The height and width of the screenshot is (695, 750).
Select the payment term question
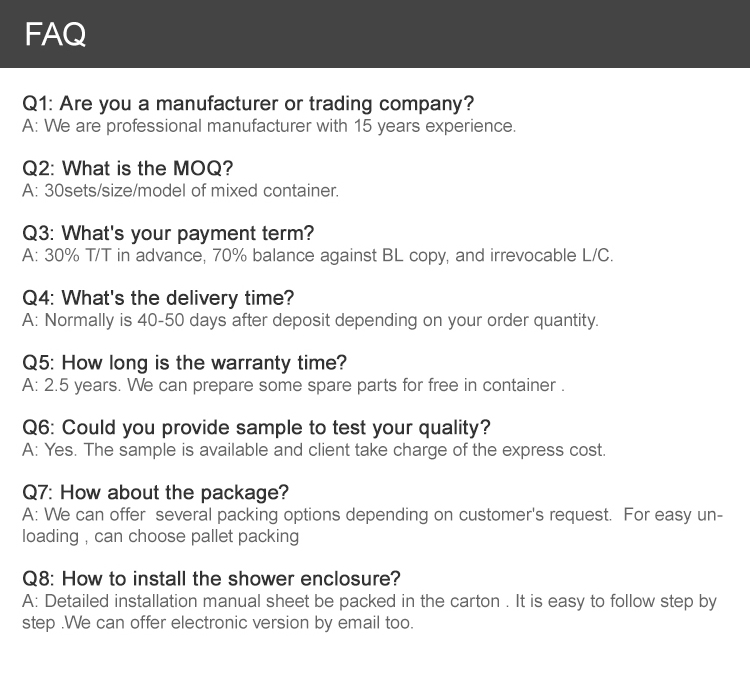[x=168, y=234]
